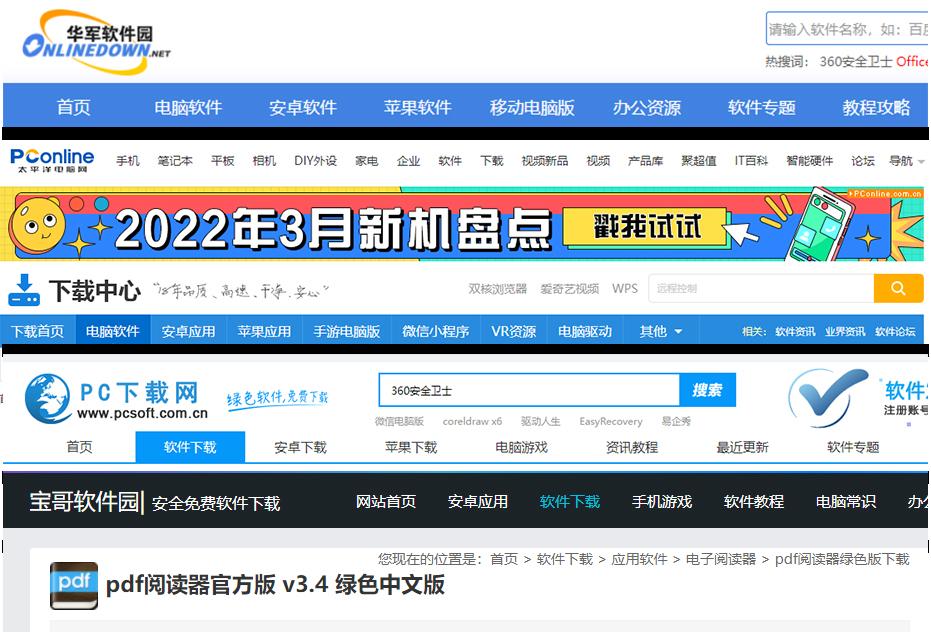The width and height of the screenshot is (931, 632).
Task: Expand the 导航 dropdown in PConline nav
Action: coord(906,160)
